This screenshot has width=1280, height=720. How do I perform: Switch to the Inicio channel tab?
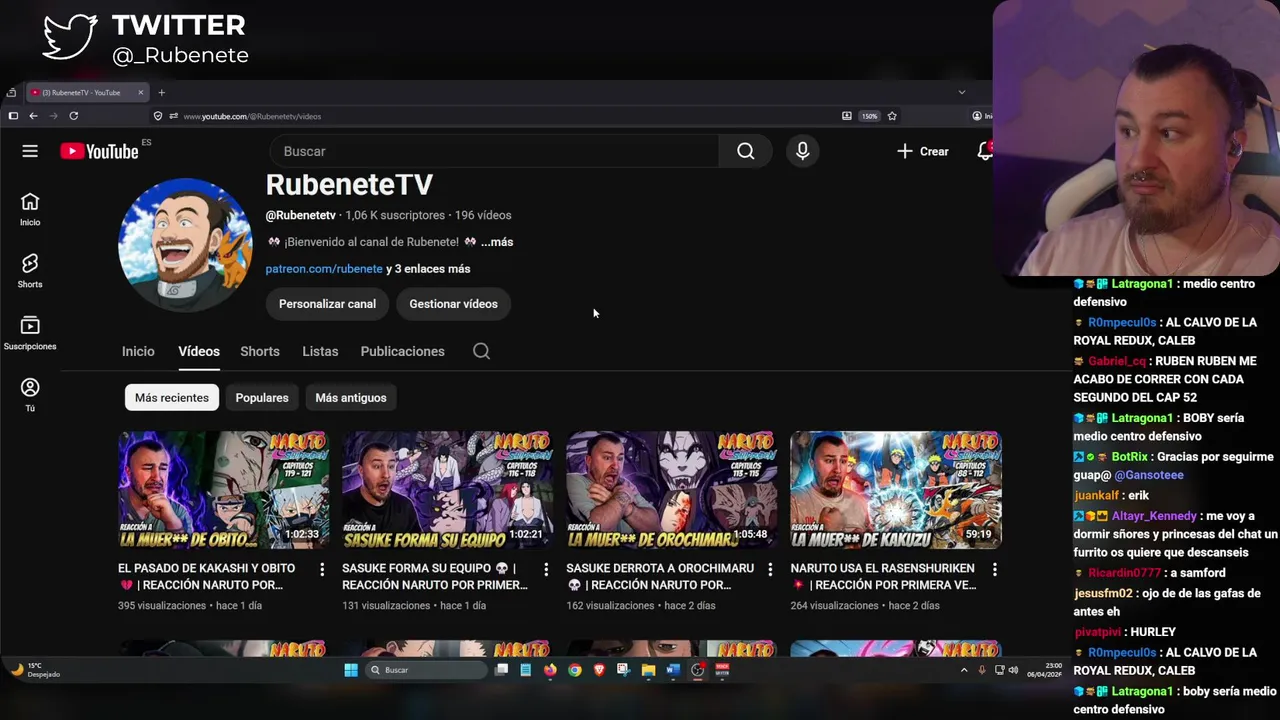click(x=138, y=351)
